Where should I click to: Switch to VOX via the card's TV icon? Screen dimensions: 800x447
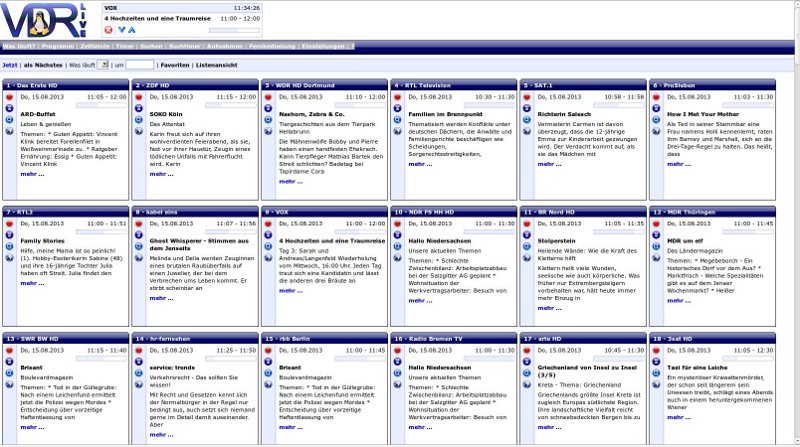[268, 235]
